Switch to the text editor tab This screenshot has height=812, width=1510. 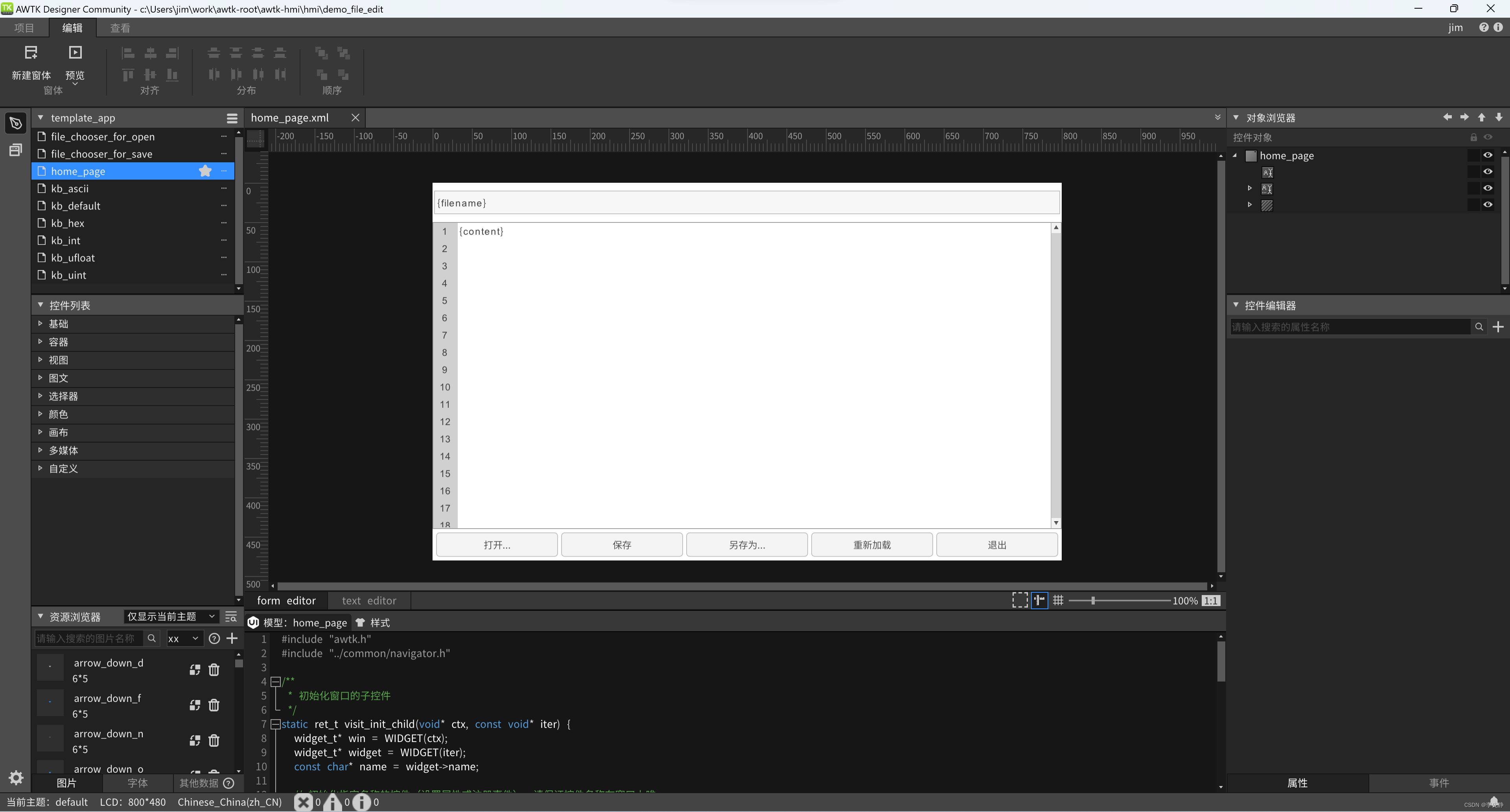(x=369, y=601)
